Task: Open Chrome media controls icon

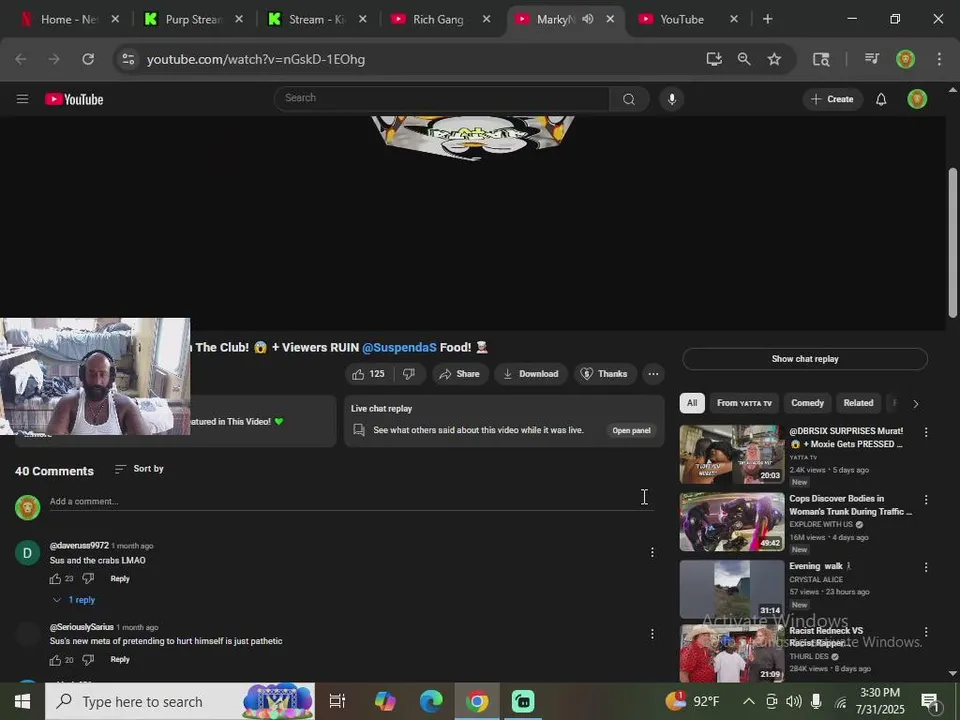Action: coord(872,59)
